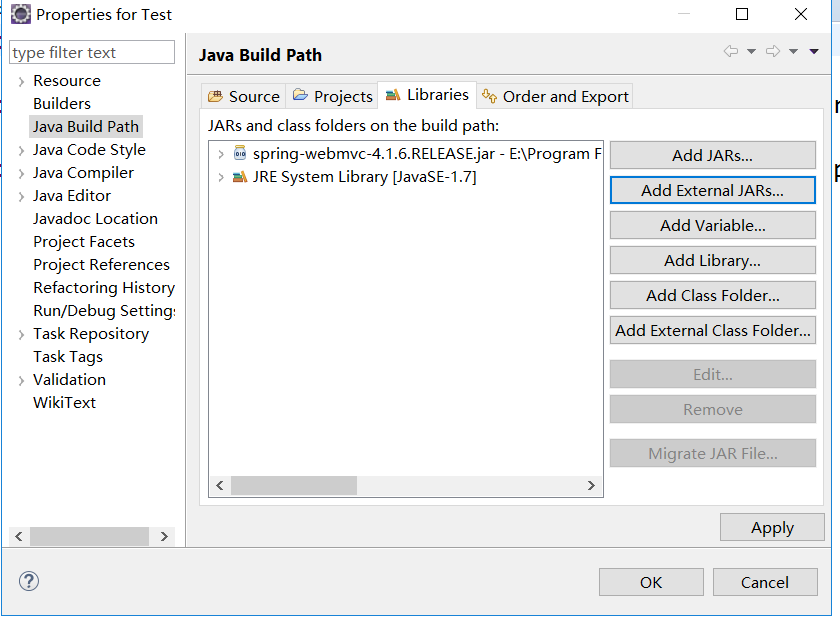Close the Properties for Test dialog
This screenshot has height=621, width=840.
pyautogui.click(x=801, y=14)
